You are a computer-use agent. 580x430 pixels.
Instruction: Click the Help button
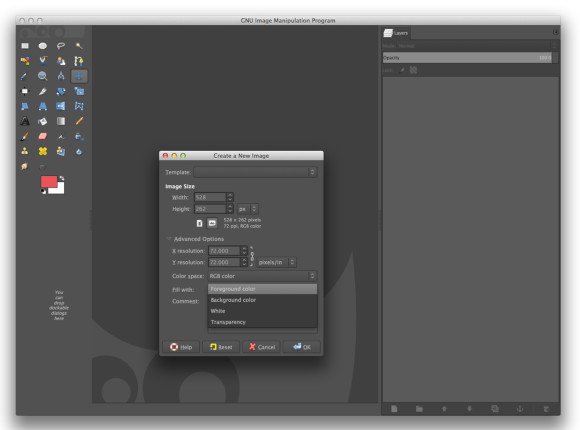181,347
